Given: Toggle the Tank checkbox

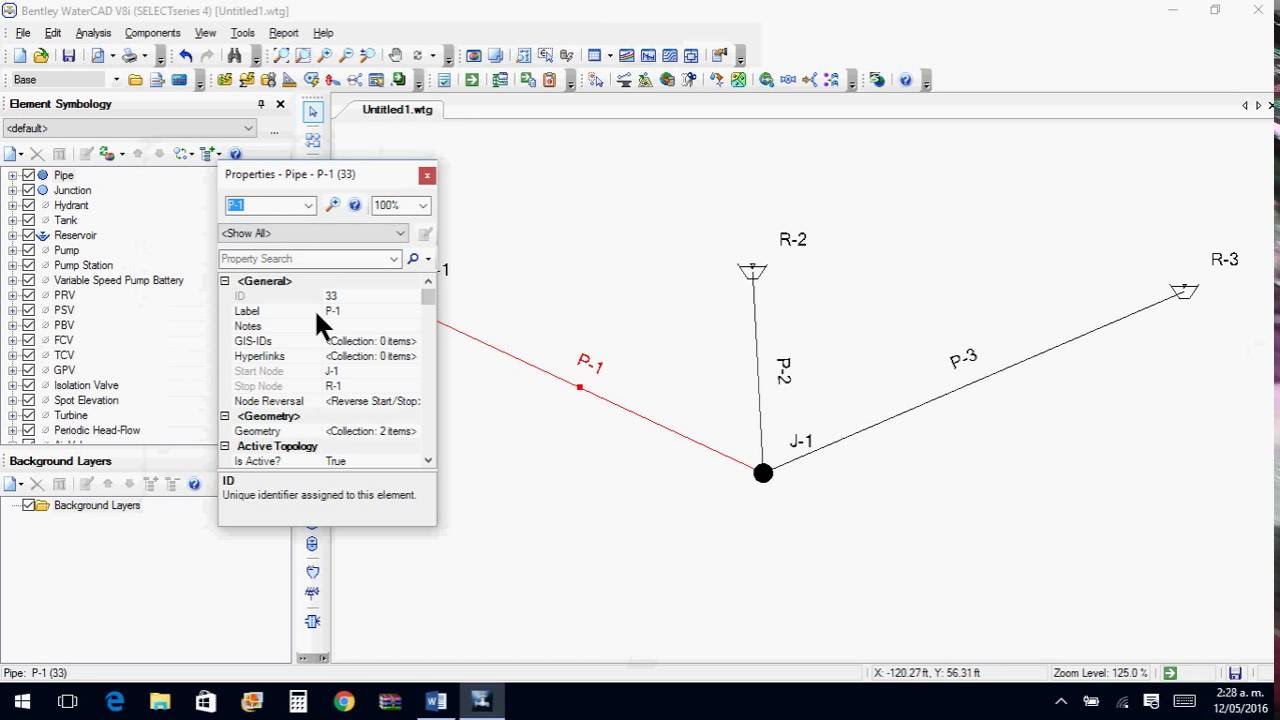Looking at the screenshot, I should (x=28, y=220).
